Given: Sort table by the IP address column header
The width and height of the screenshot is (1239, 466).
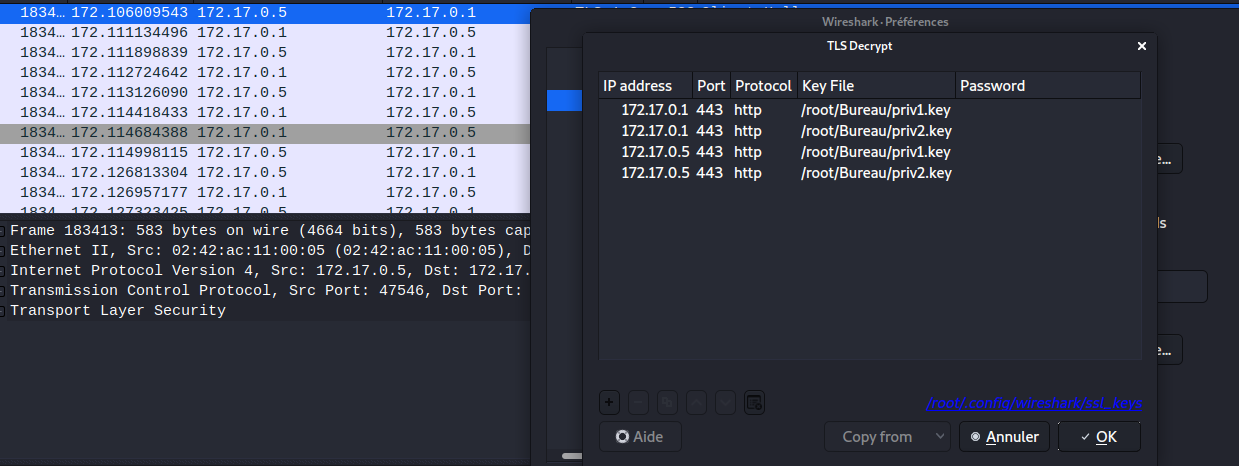Looking at the screenshot, I should pyautogui.click(x=645, y=86).
